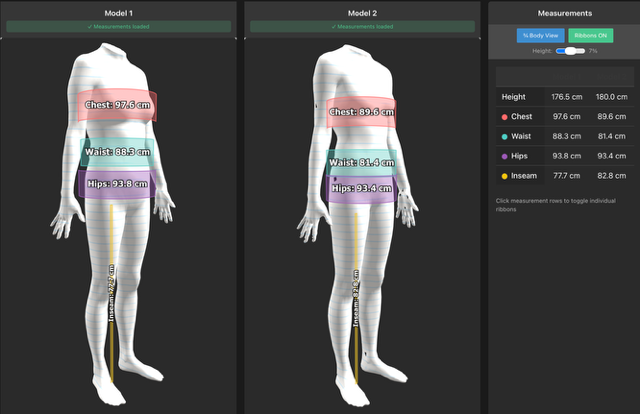Click the yellow Inseam color dot
Image resolution: width=640 pixels, height=414 pixels.
tap(505, 176)
